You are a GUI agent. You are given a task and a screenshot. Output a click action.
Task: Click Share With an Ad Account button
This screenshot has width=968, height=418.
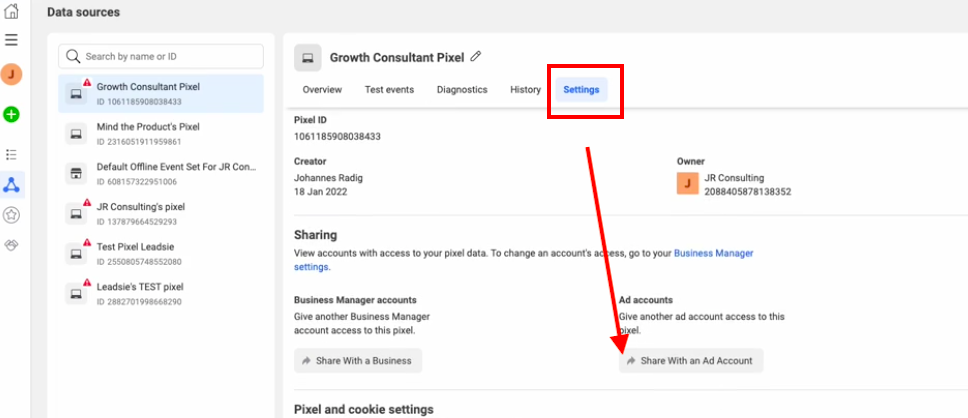point(691,361)
